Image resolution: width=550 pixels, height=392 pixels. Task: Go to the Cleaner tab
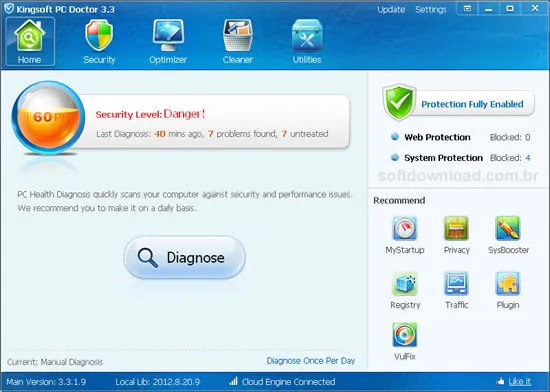(x=237, y=42)
